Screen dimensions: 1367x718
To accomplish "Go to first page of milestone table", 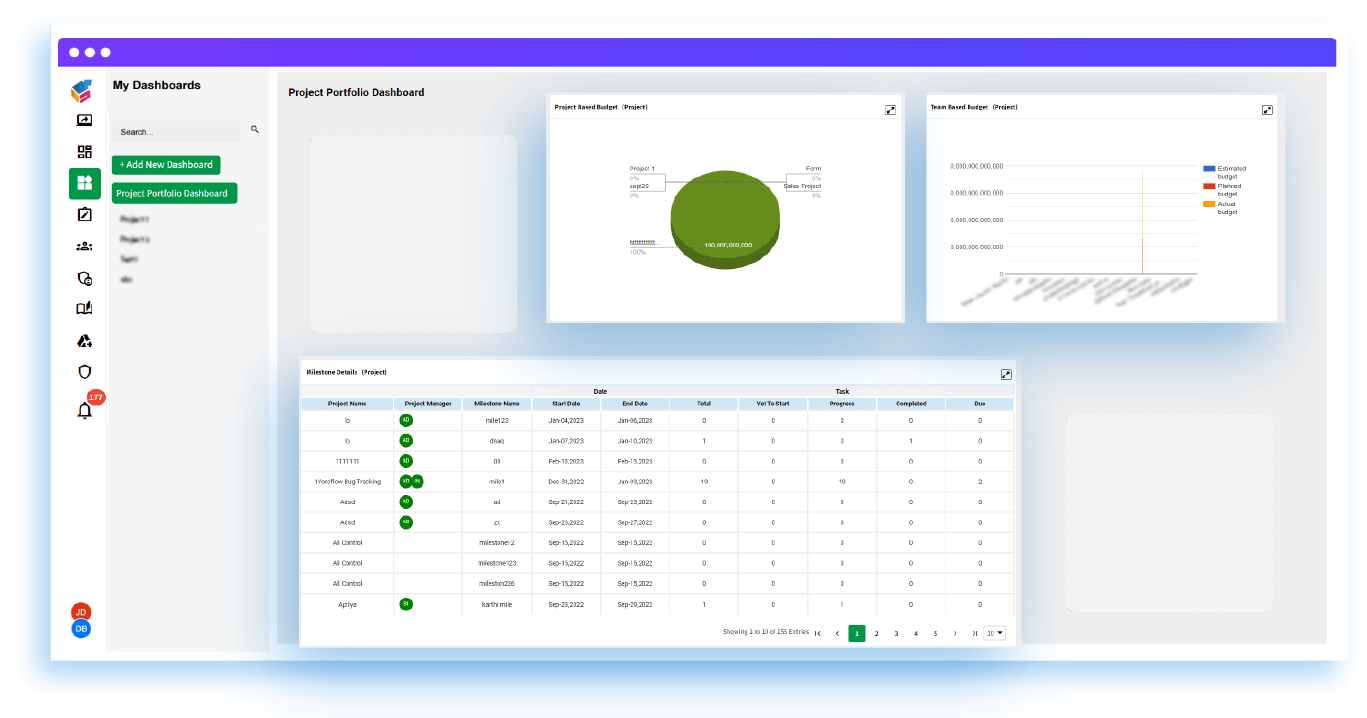I will pyautogui.click(x=817, y=633).
